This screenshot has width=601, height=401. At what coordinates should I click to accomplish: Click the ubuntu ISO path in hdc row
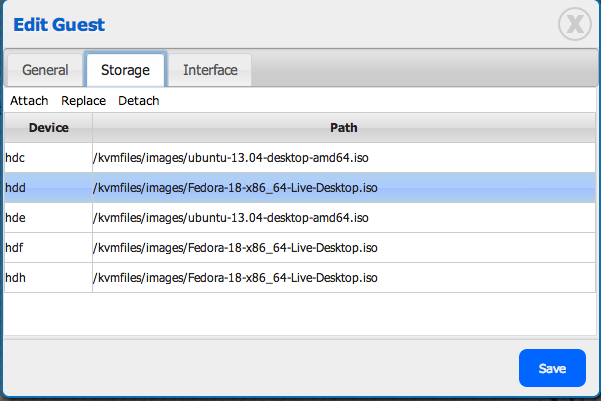pyautogui.click(x=230, y=158)
